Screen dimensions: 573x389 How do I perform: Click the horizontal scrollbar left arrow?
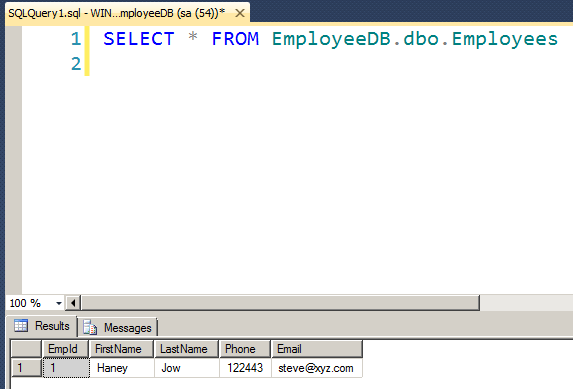[x=73, y=303]
